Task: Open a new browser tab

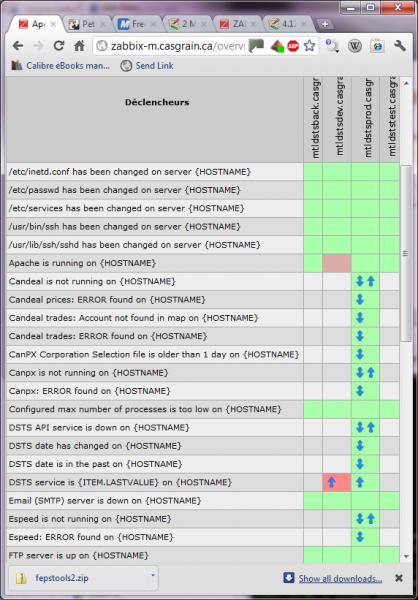Action: tap(325, 24)
